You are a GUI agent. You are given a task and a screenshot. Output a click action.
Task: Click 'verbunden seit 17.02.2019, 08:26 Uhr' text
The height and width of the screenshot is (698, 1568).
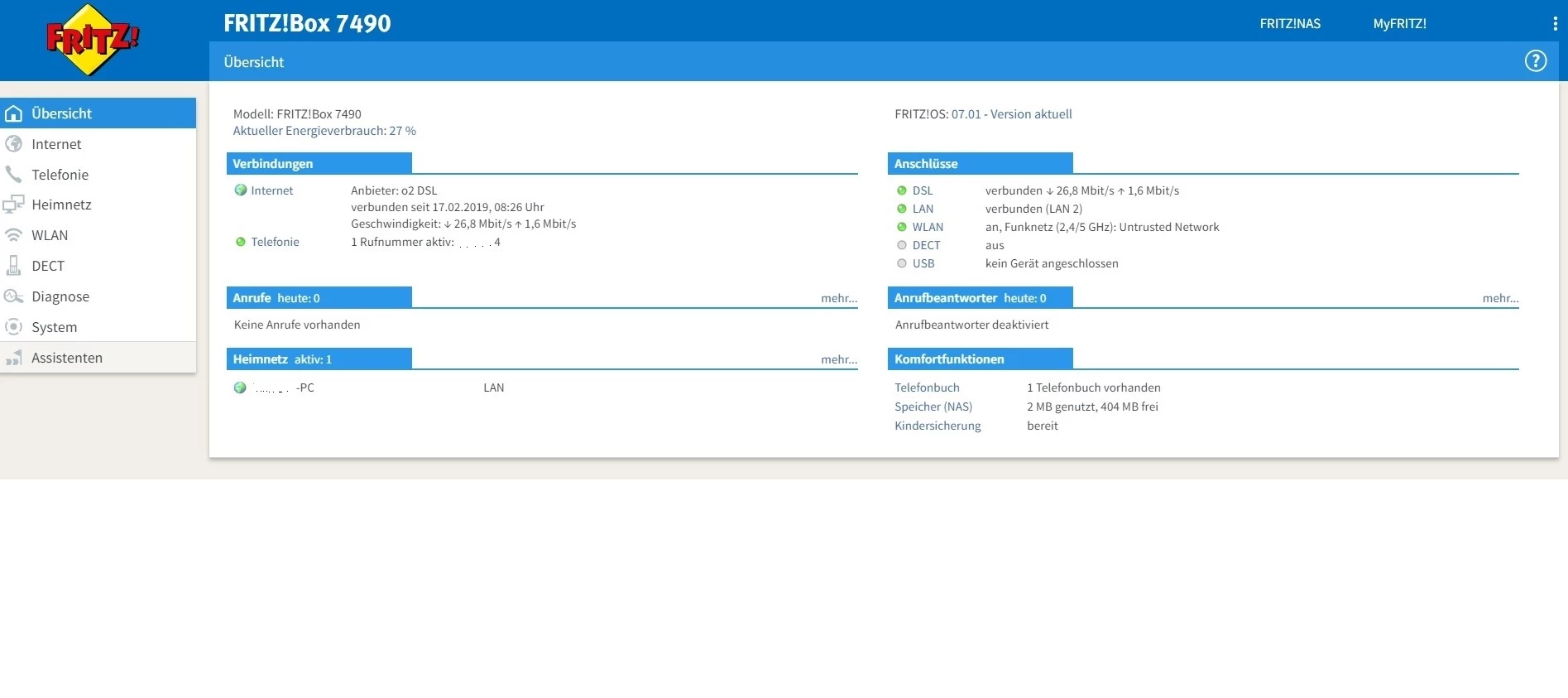[447, 207]
